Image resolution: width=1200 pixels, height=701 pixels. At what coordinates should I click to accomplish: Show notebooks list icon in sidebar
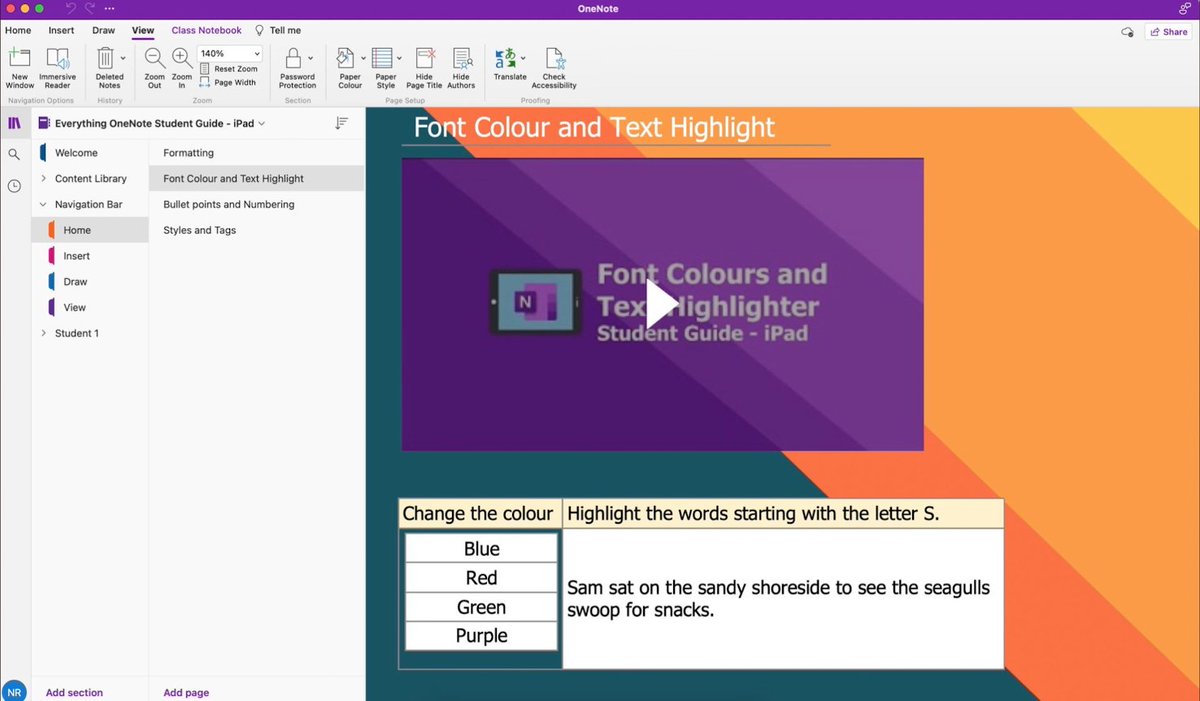pos(14,123)
